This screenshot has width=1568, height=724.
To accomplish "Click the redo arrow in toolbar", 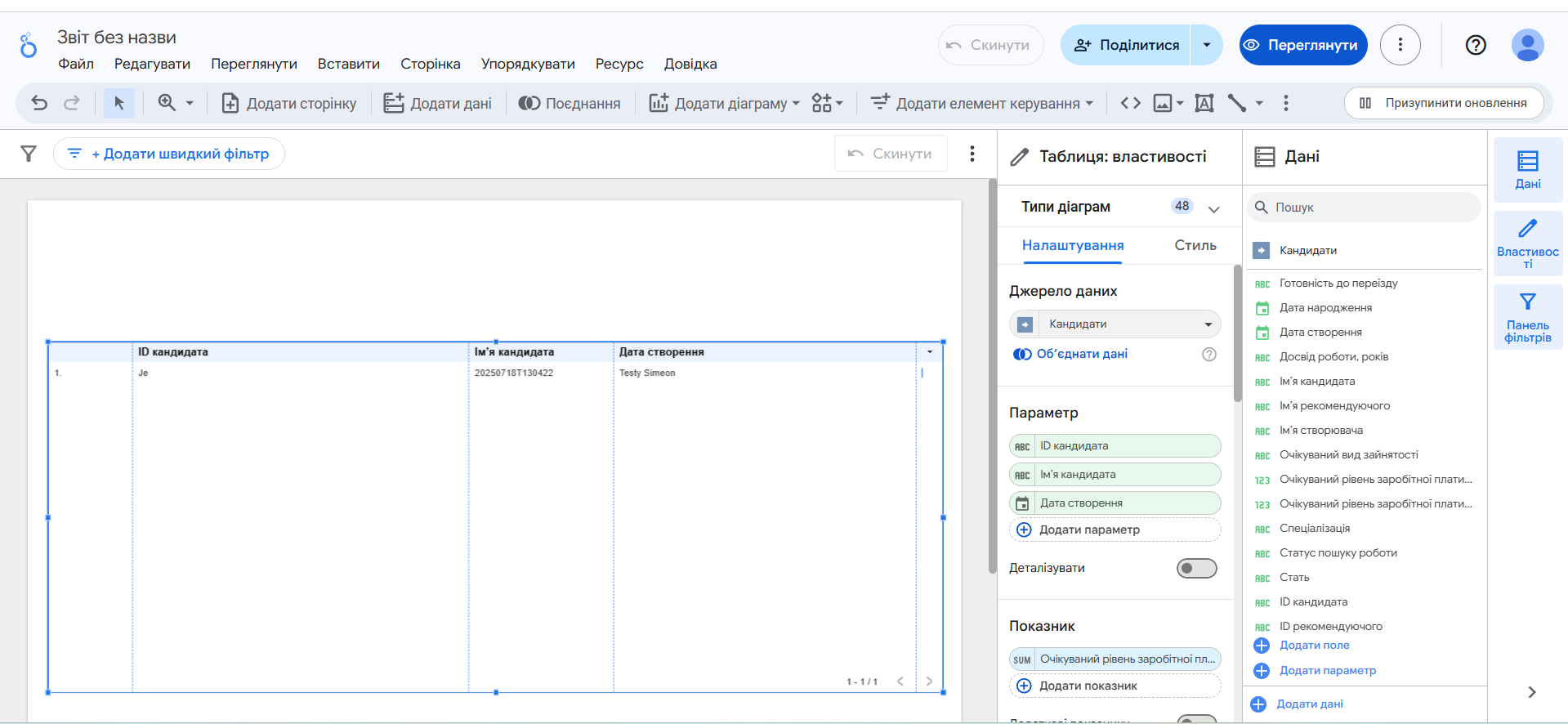I will pyautogui.click(x=72, y=103).
